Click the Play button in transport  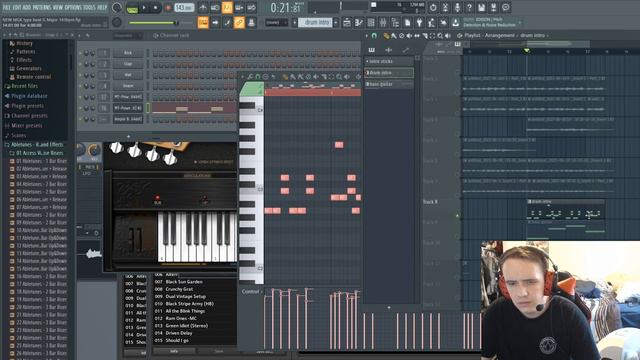(x=144, y=8)
